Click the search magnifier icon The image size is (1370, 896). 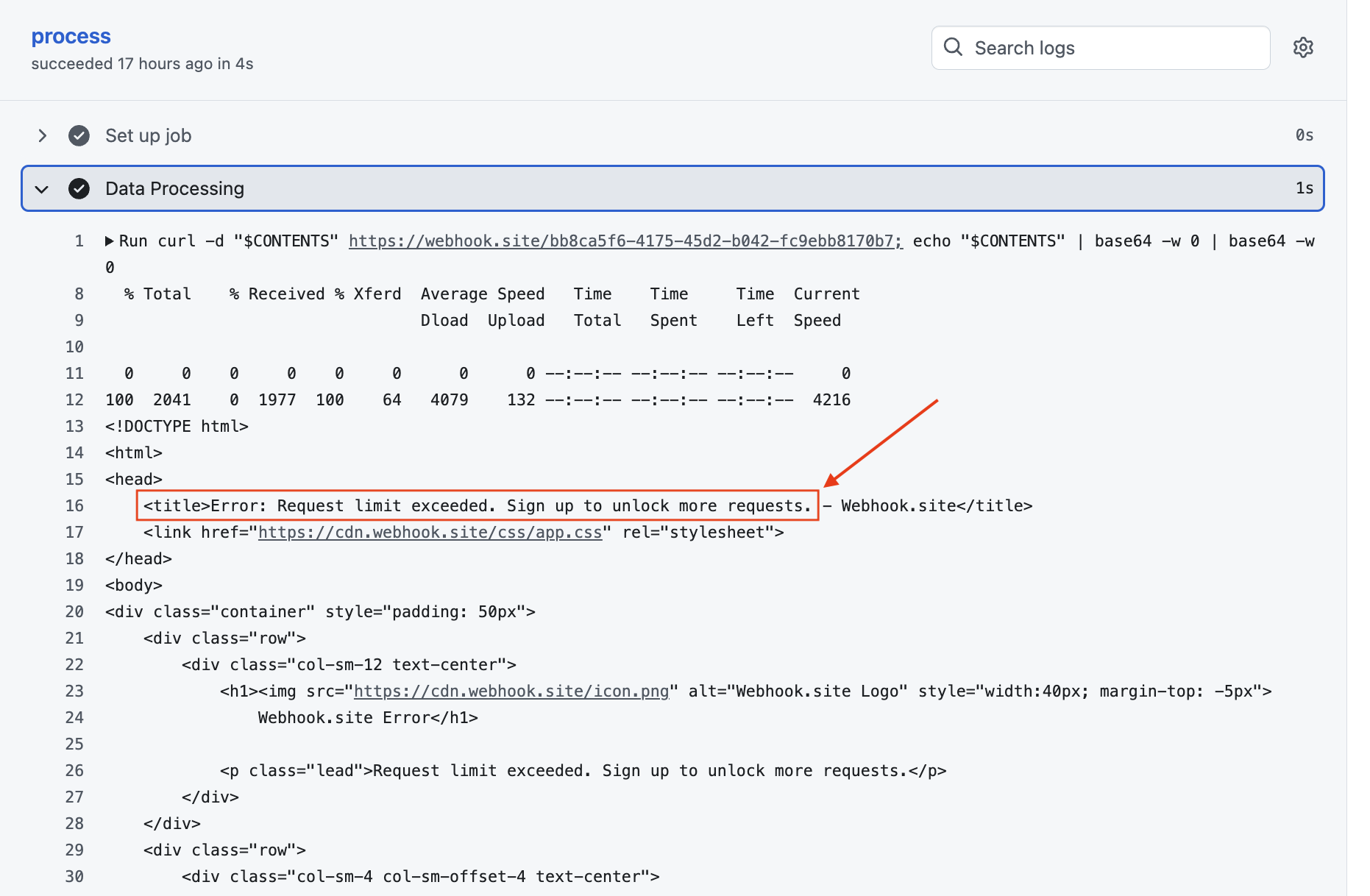pos(953,47)
